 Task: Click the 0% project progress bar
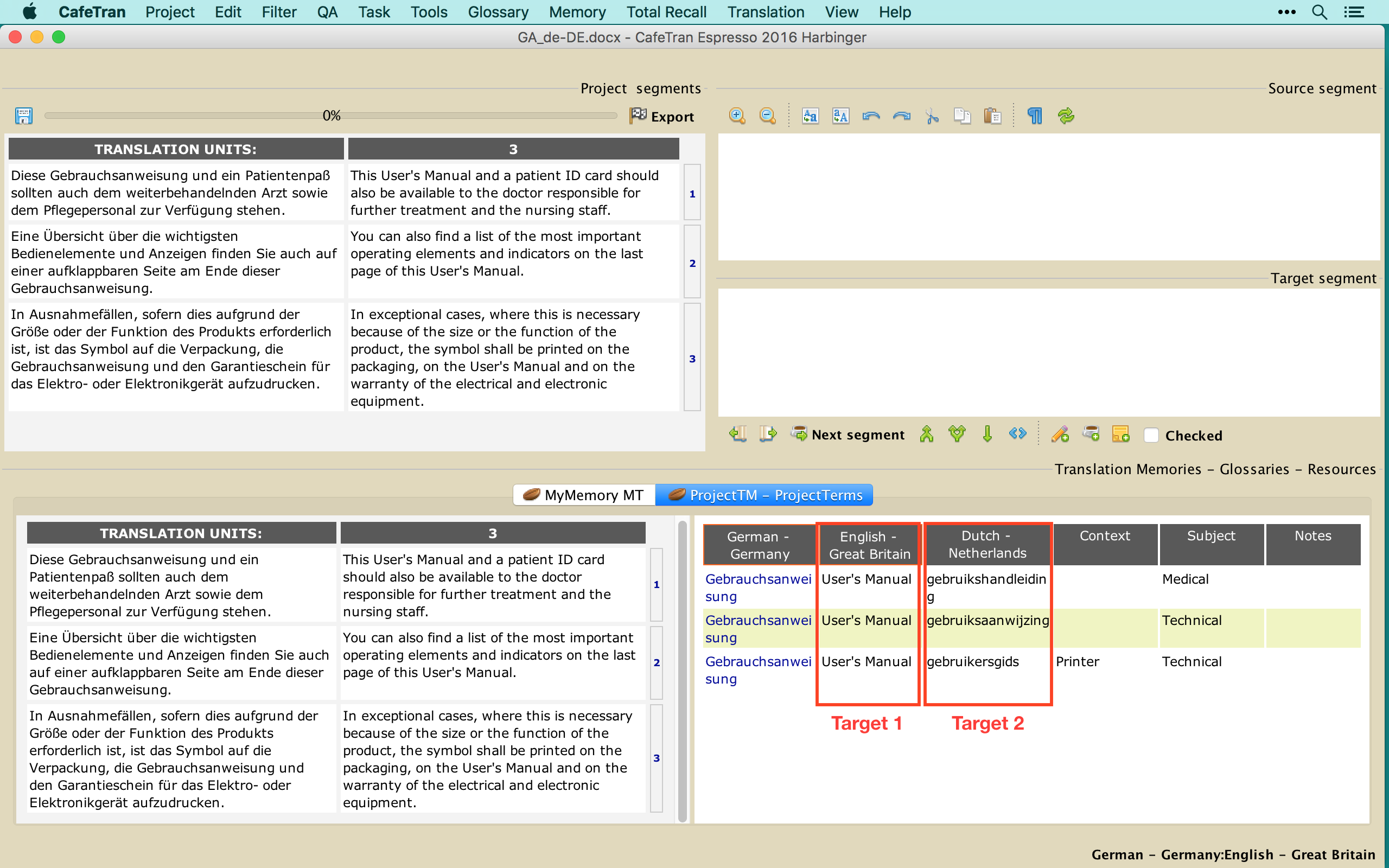330,116
